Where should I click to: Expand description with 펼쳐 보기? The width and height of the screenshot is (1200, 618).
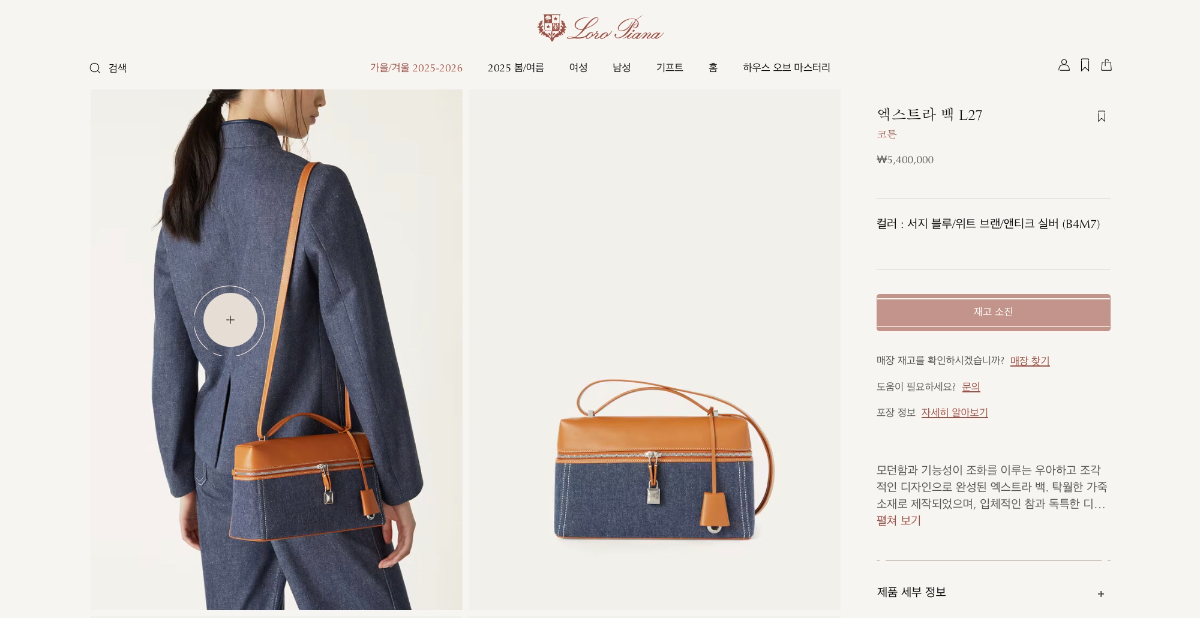coord(899,521)
